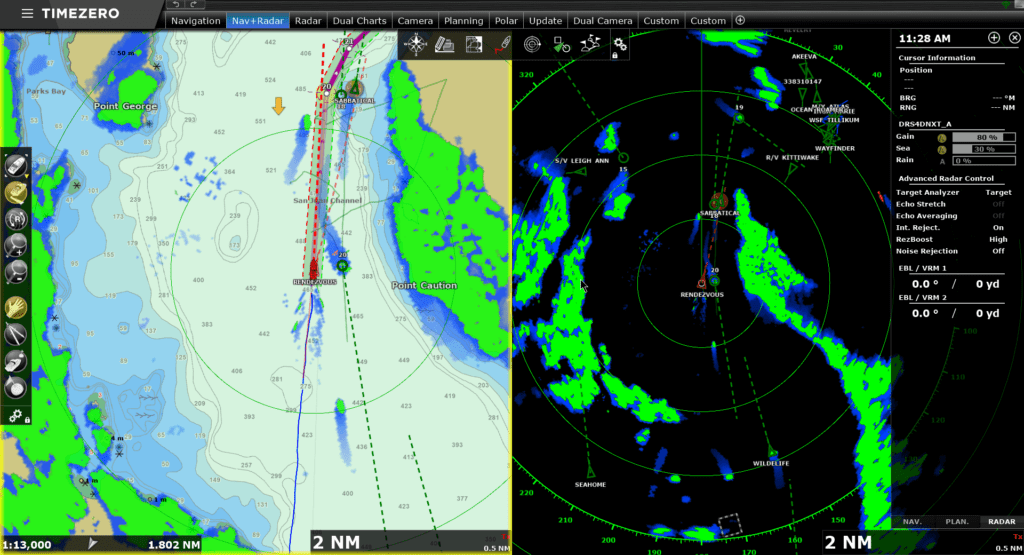The image size is (1024, 555).
Task: Select the zoom in magnifier tool
Action: 16,246
